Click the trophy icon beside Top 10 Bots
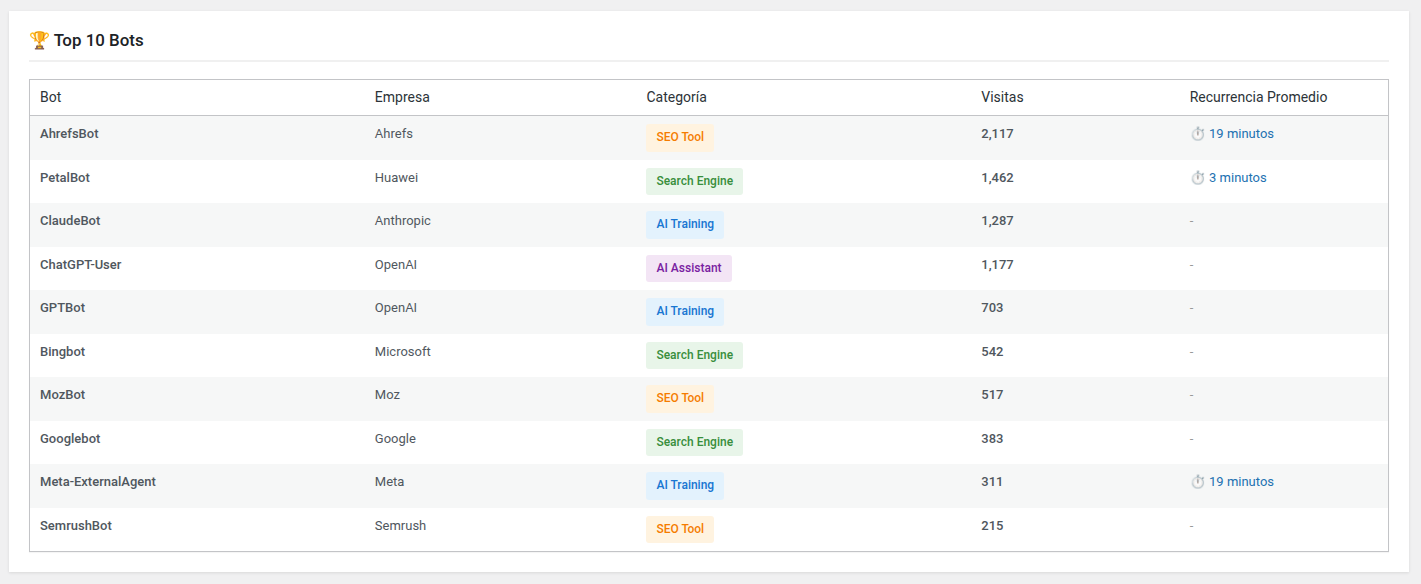 point(39,41)
